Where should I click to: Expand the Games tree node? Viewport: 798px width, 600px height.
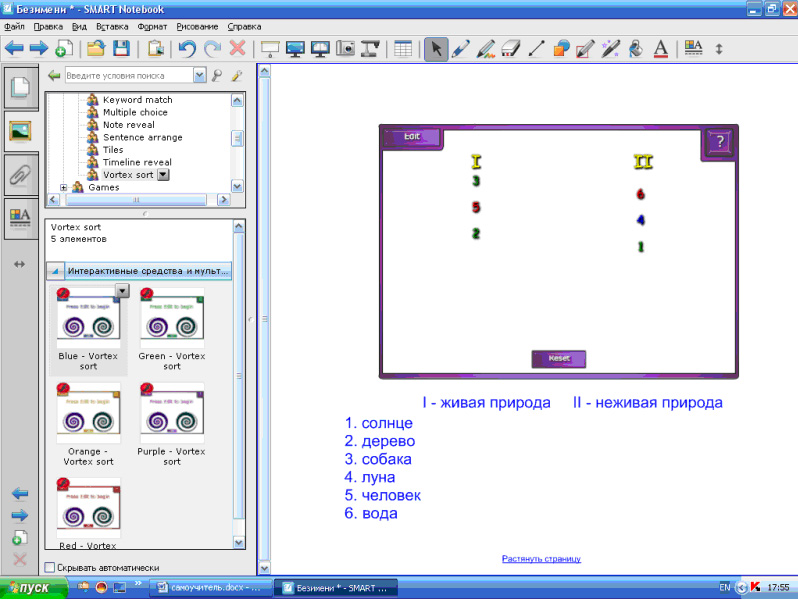click(64, 187)
